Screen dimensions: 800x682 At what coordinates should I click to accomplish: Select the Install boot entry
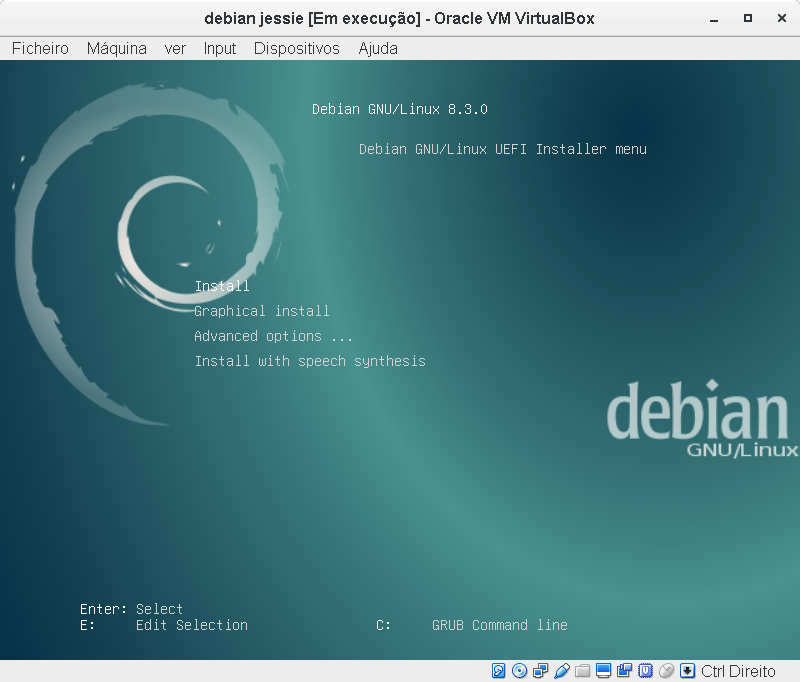pyautogui.click(x=222, y=286)
